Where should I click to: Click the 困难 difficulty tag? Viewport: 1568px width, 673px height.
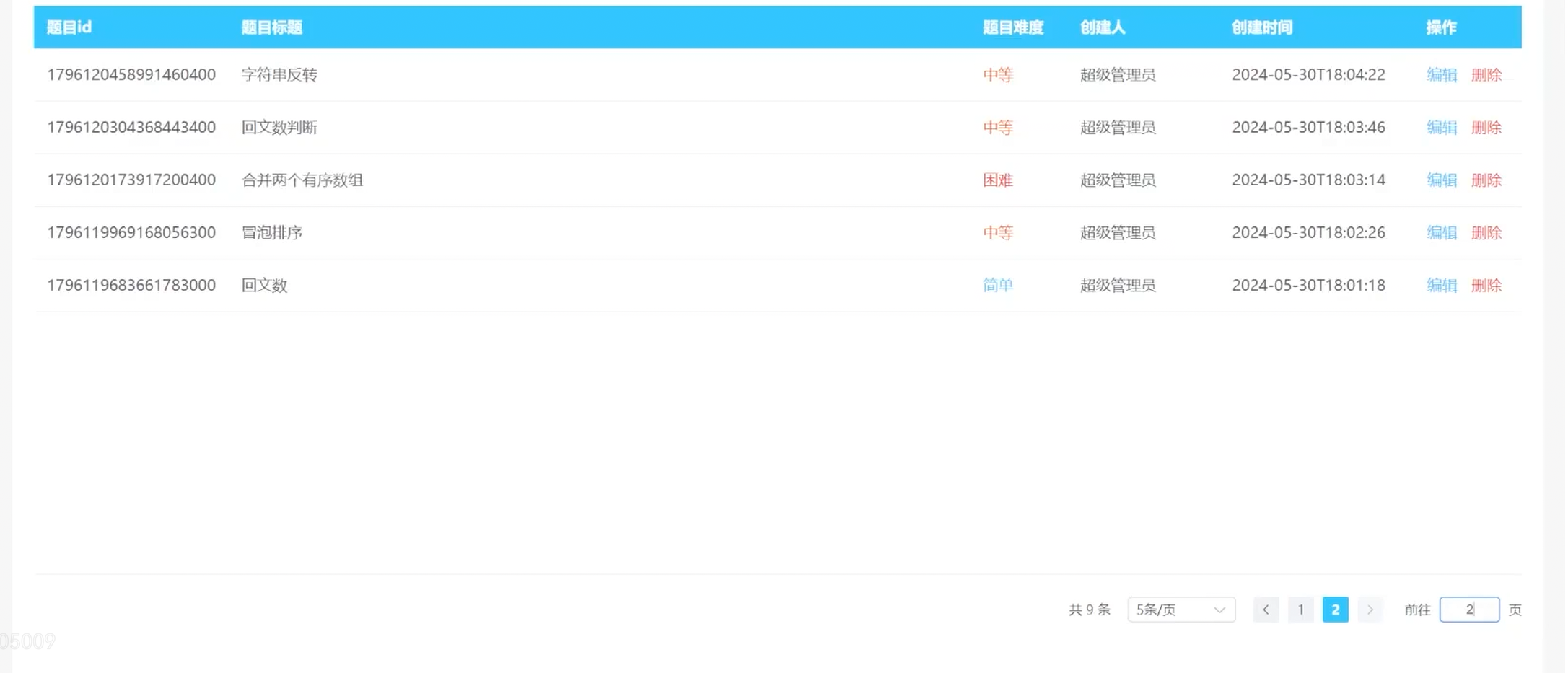pyautogui.click(x=997, y=180)
